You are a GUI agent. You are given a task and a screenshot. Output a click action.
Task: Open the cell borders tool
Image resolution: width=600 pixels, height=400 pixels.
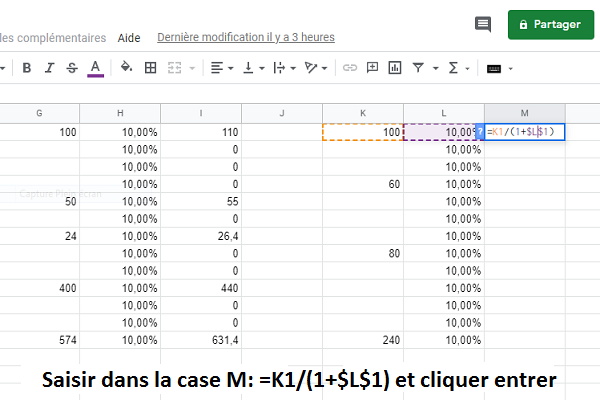click(x=151, y=68)
